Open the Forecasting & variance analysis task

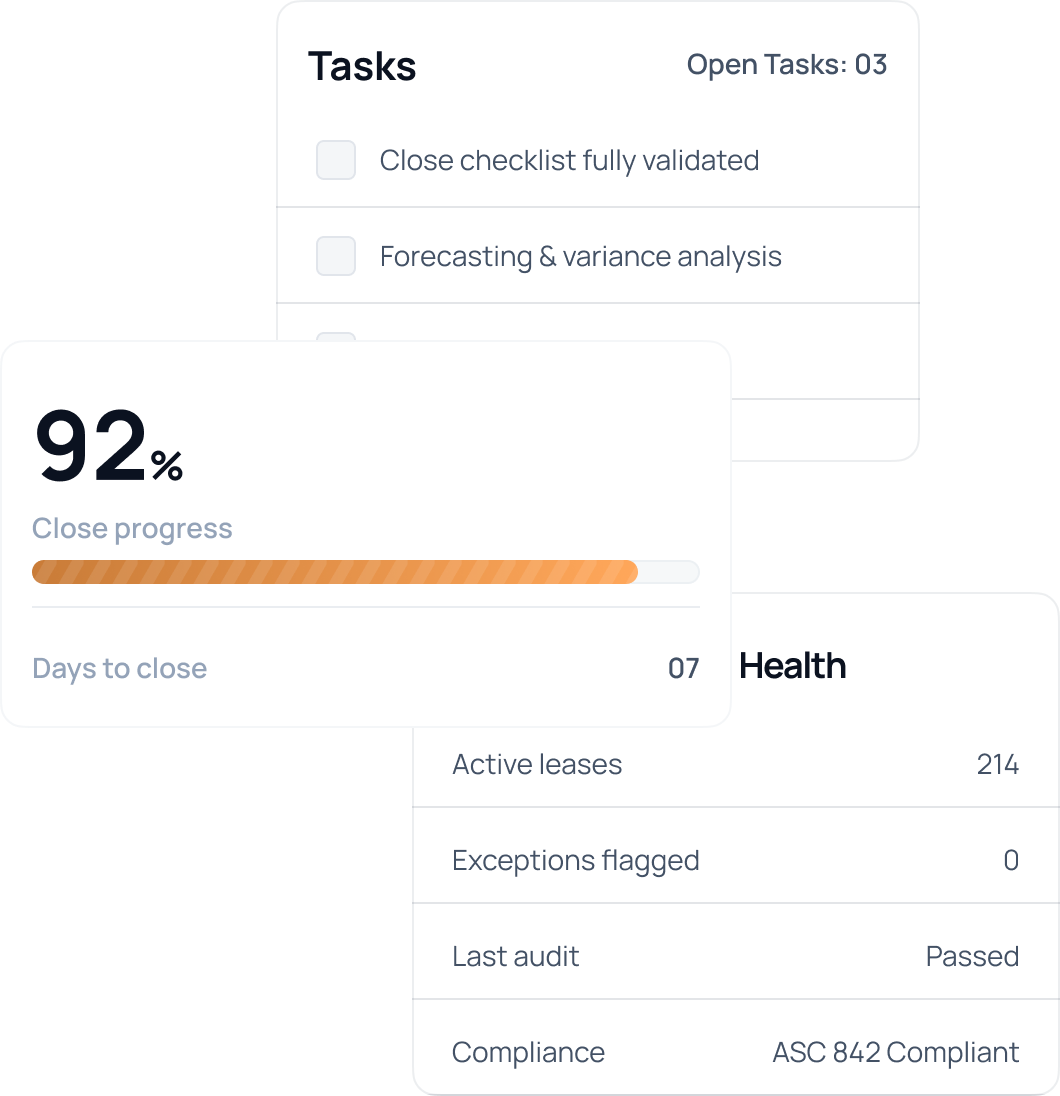580,256
